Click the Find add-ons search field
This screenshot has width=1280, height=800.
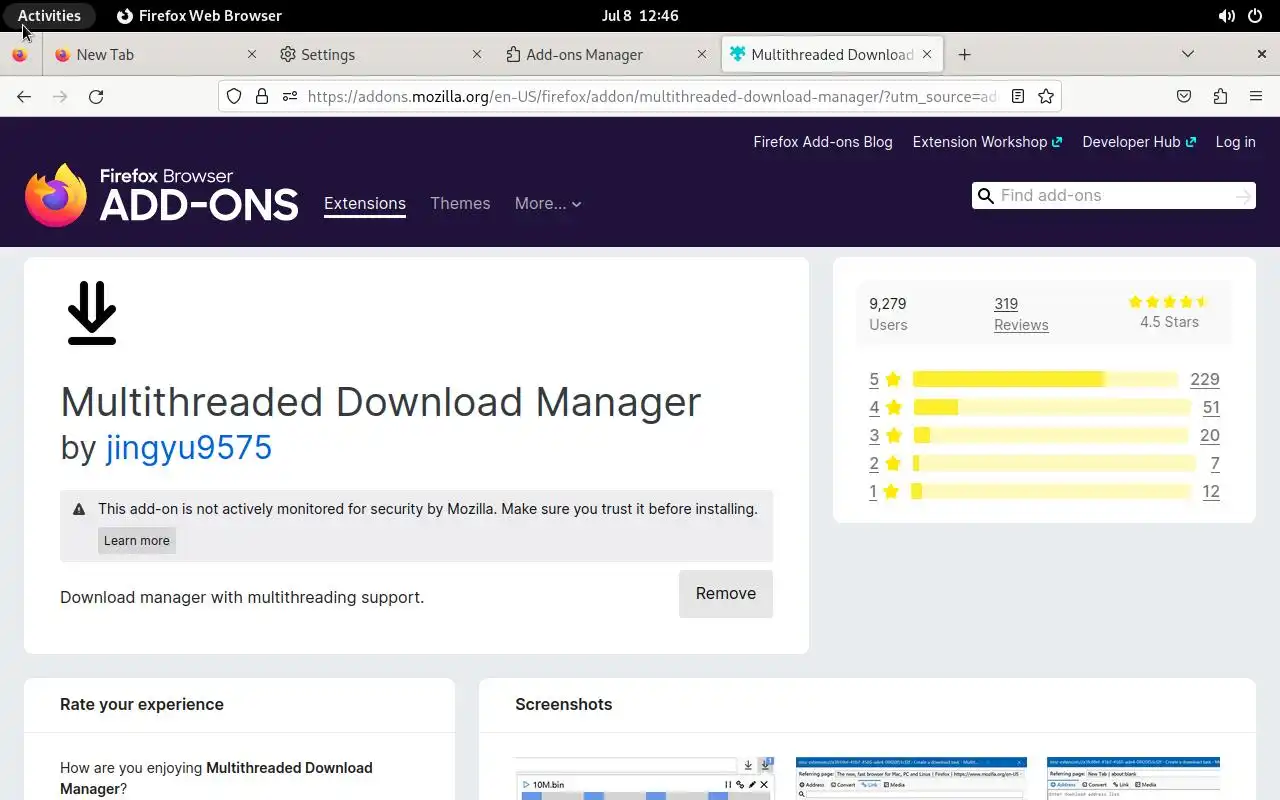click(1114, 196)
